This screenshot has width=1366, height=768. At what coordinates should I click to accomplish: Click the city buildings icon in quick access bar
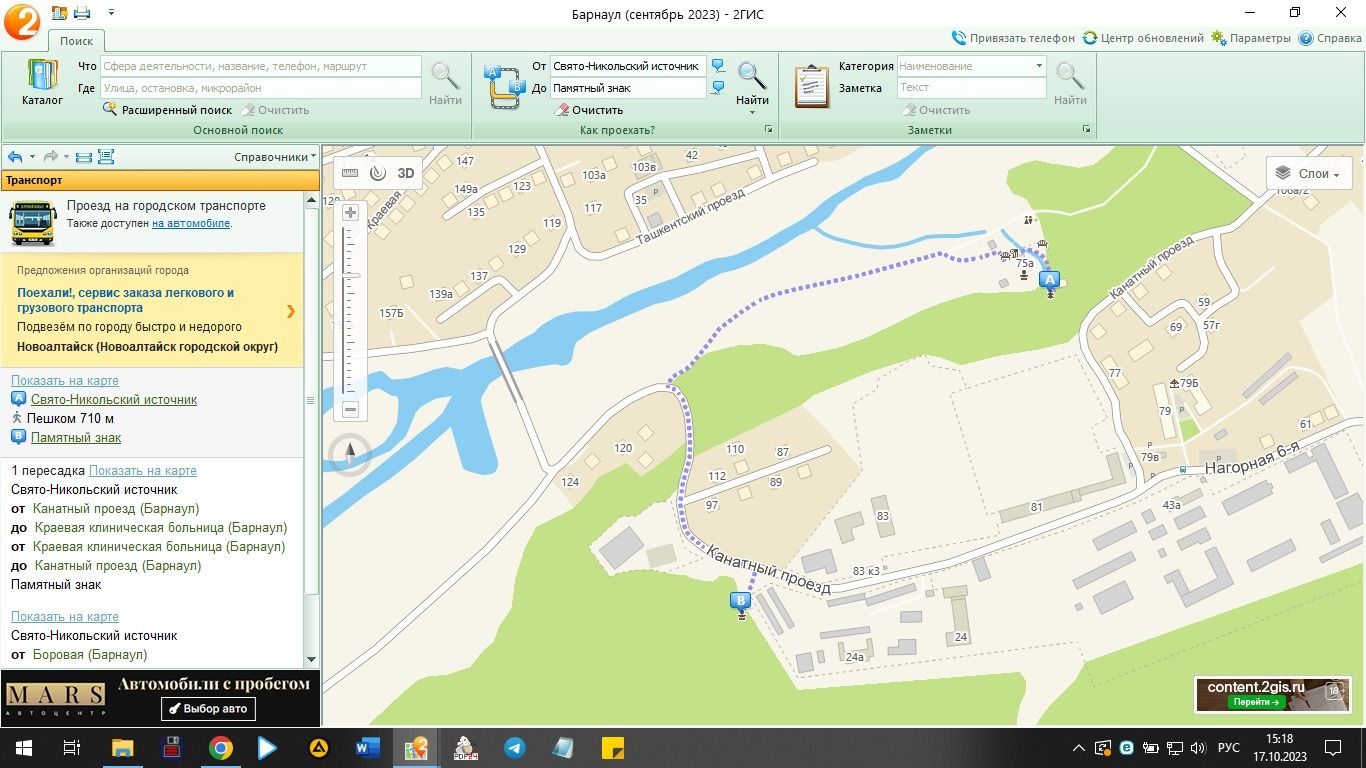tap(59, 13)
